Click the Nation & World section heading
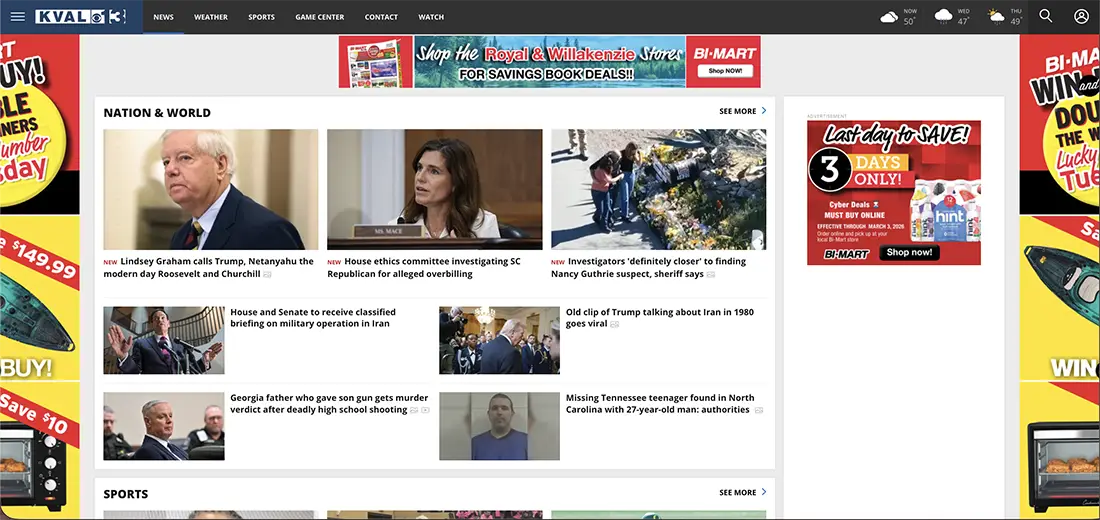This screenshot has height=520, width=1100. pos(157,112)
